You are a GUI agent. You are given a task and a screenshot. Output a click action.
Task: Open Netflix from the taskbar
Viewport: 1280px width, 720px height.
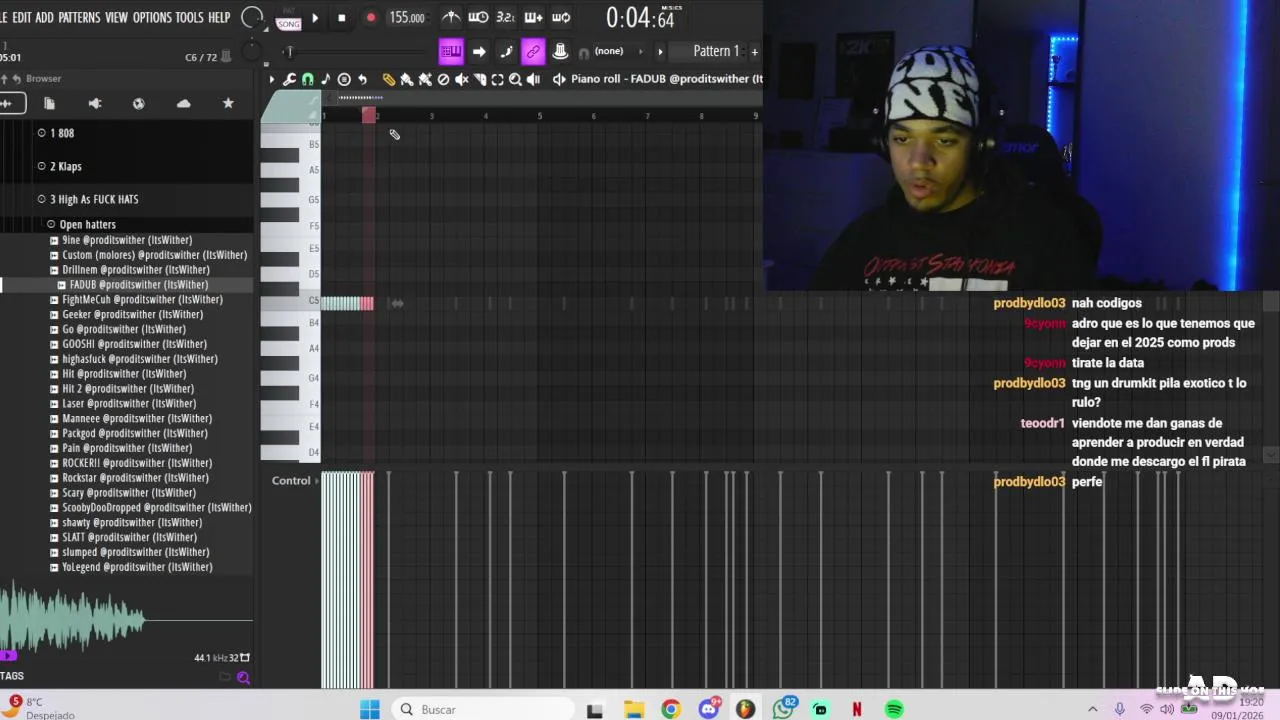[856, 709]
